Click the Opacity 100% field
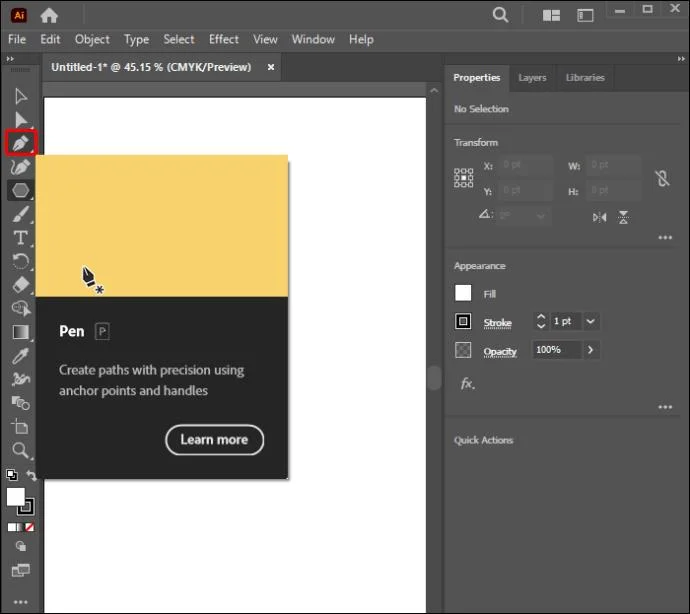The image size is (690, 614). tap(556, 350)
